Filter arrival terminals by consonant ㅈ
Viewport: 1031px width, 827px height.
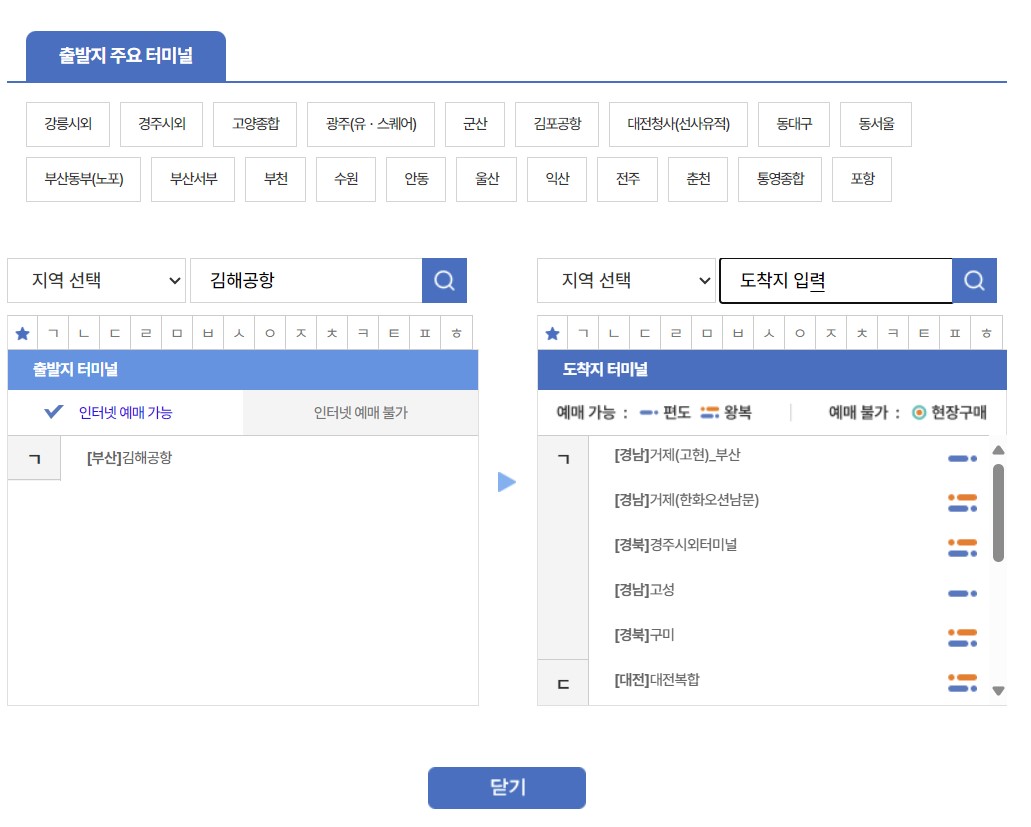(x=830, y=333)
